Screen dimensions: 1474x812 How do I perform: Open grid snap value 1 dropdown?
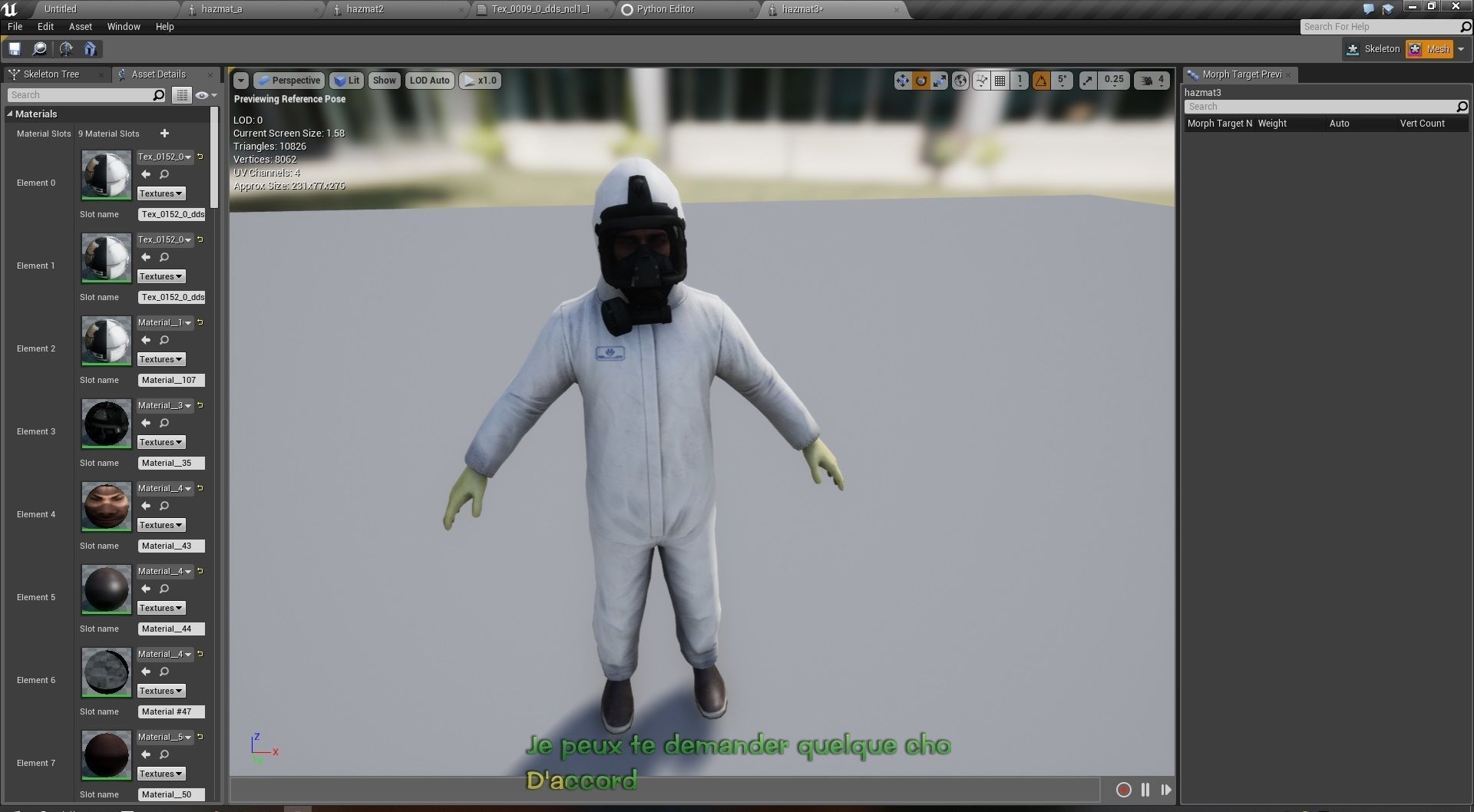pos(1020,80)
